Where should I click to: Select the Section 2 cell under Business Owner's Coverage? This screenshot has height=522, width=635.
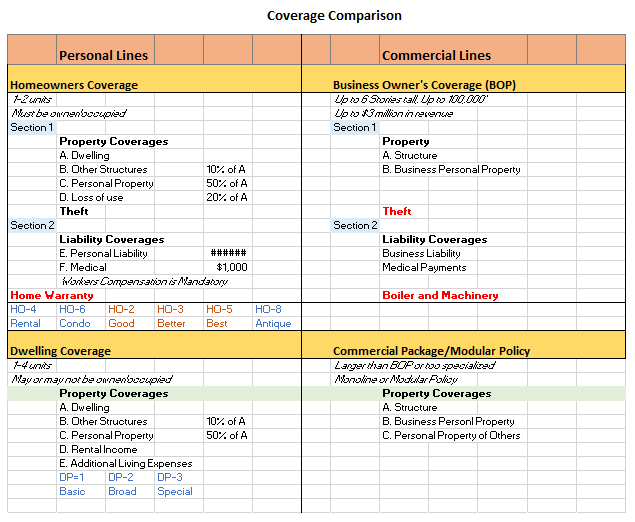click(x=355, y=225)
